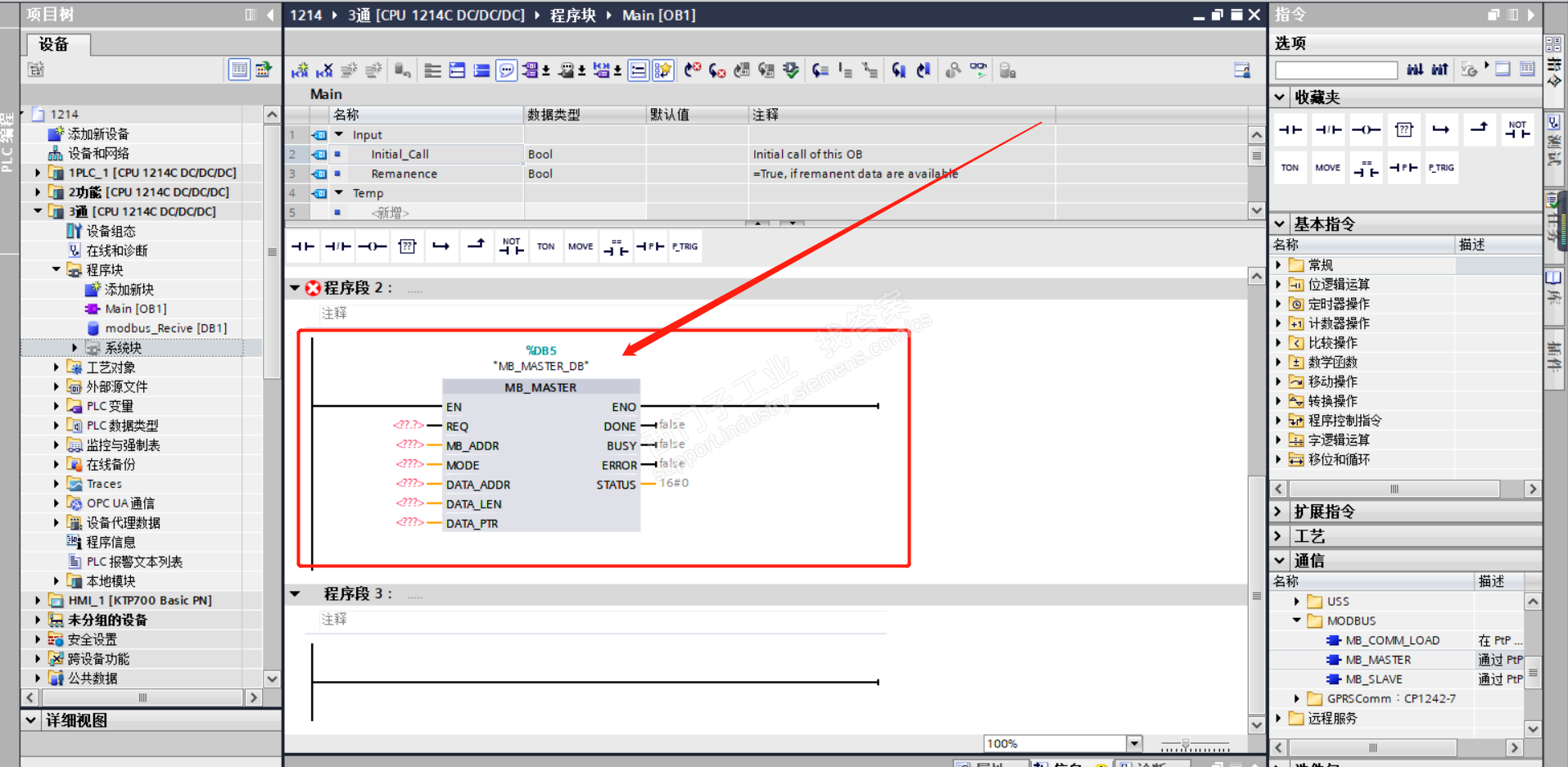Expand the 系统块 system blocks folder

pos(75,348)
